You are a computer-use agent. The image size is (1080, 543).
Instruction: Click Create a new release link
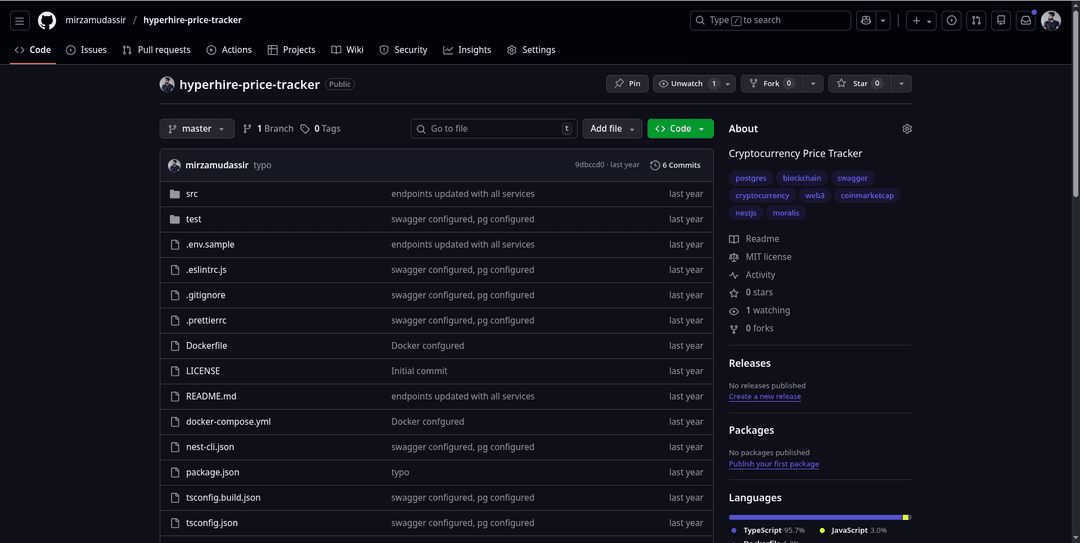coord(765,397)
